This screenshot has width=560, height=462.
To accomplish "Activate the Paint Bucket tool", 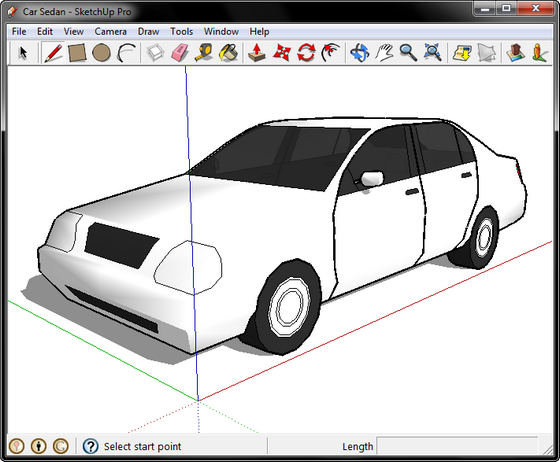I will click(229, 53).
